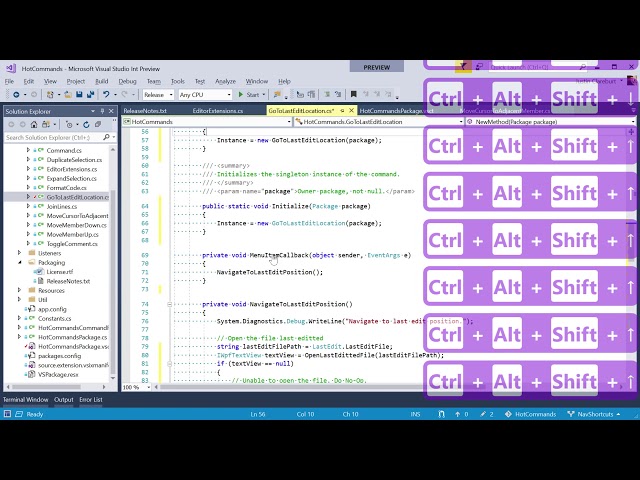Open the Tools menu
640x480 pixels.
[178, 81]
